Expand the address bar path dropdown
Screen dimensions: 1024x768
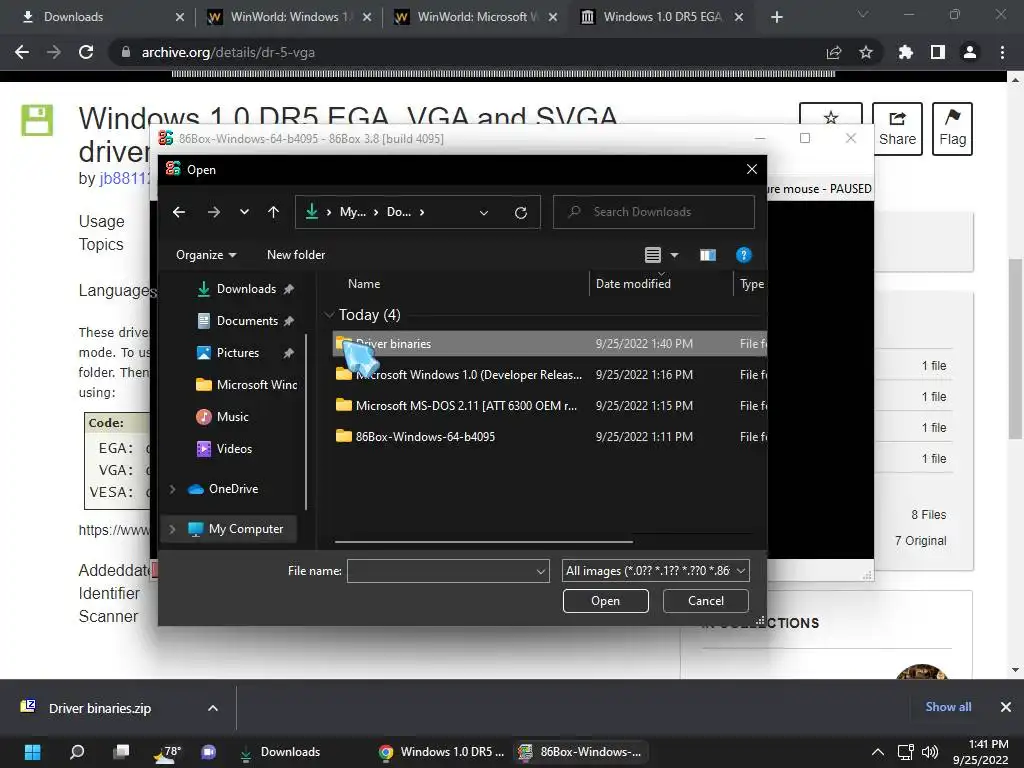pos(484,212)
